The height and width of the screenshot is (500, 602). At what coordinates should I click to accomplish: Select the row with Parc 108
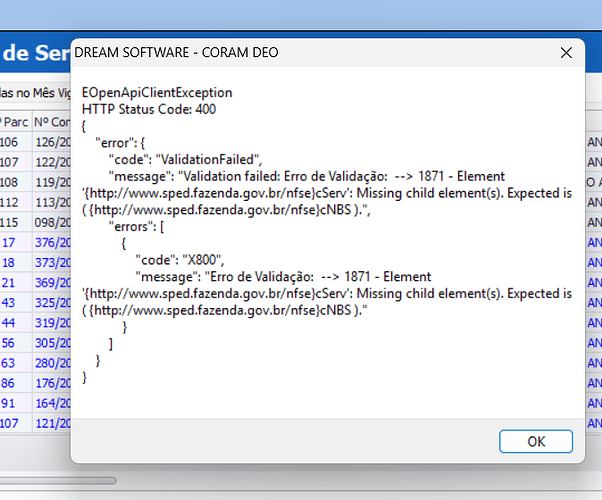tap(15, 182)
